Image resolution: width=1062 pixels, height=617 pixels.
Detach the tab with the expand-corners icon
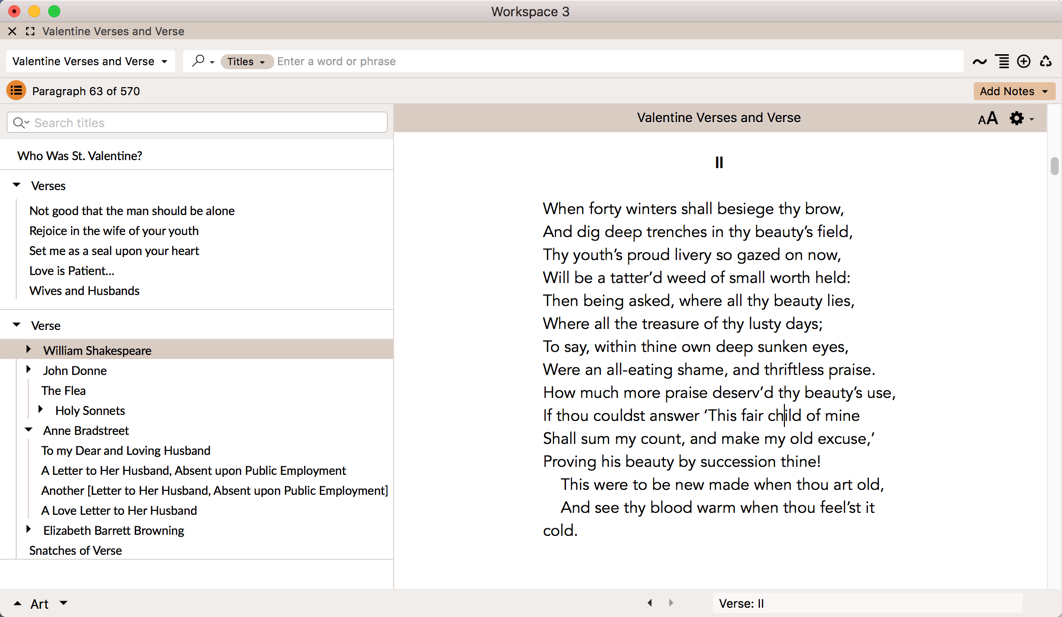30,31
